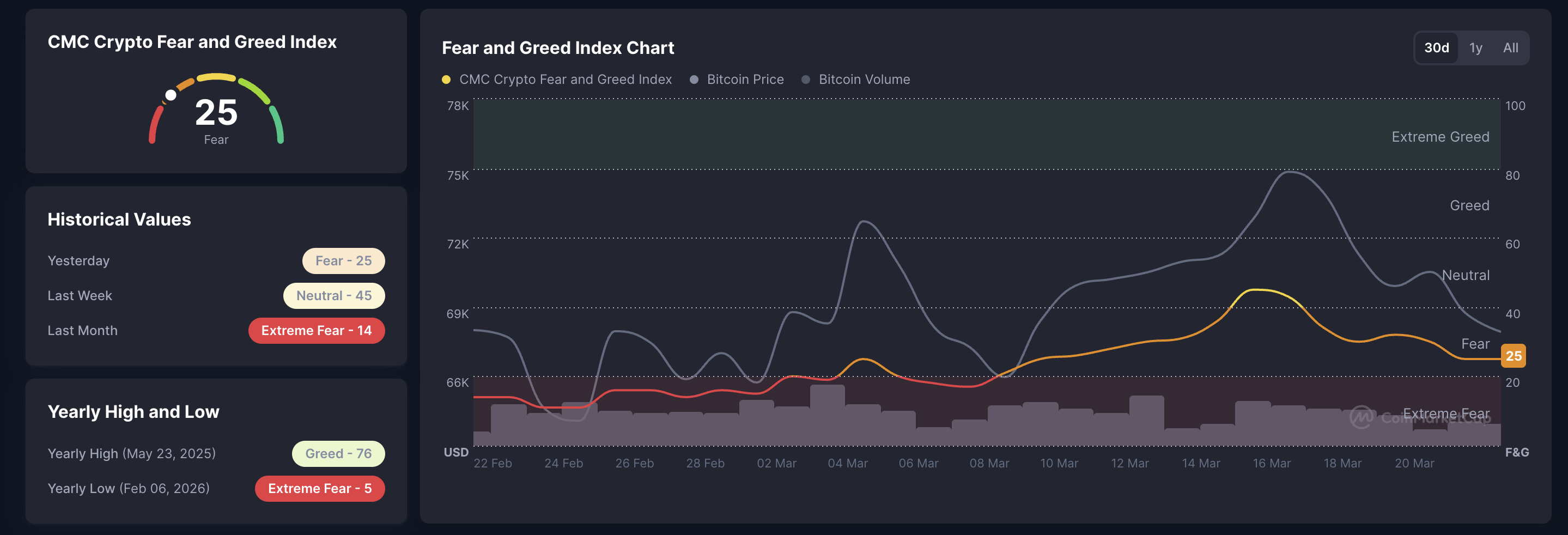Image resolution: width=1568 pixels, height=535 pixels.
Task: Click the Neutral - 45 last week badge
Action: click(x=333, y=296)
